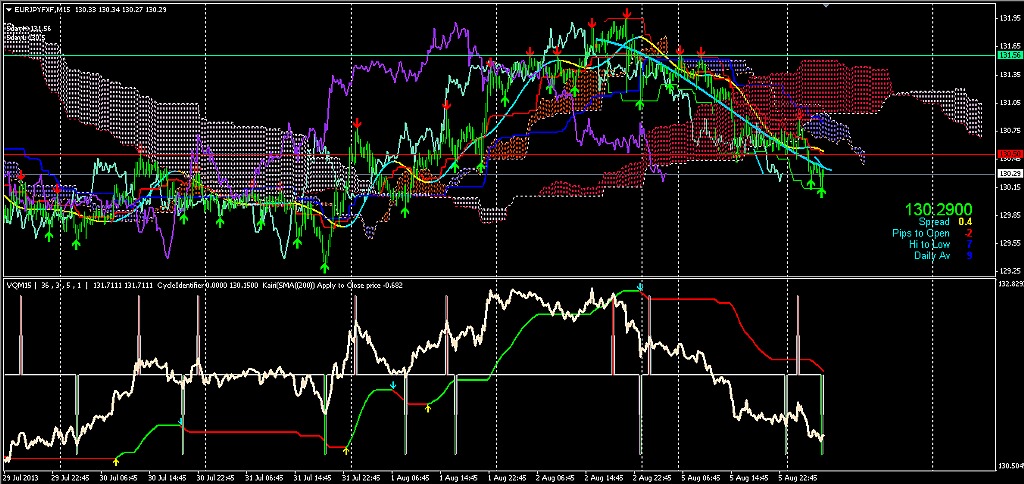Click the red sell arrow at the chart's highest peak
1024x484 pixels.
(626, 13)
